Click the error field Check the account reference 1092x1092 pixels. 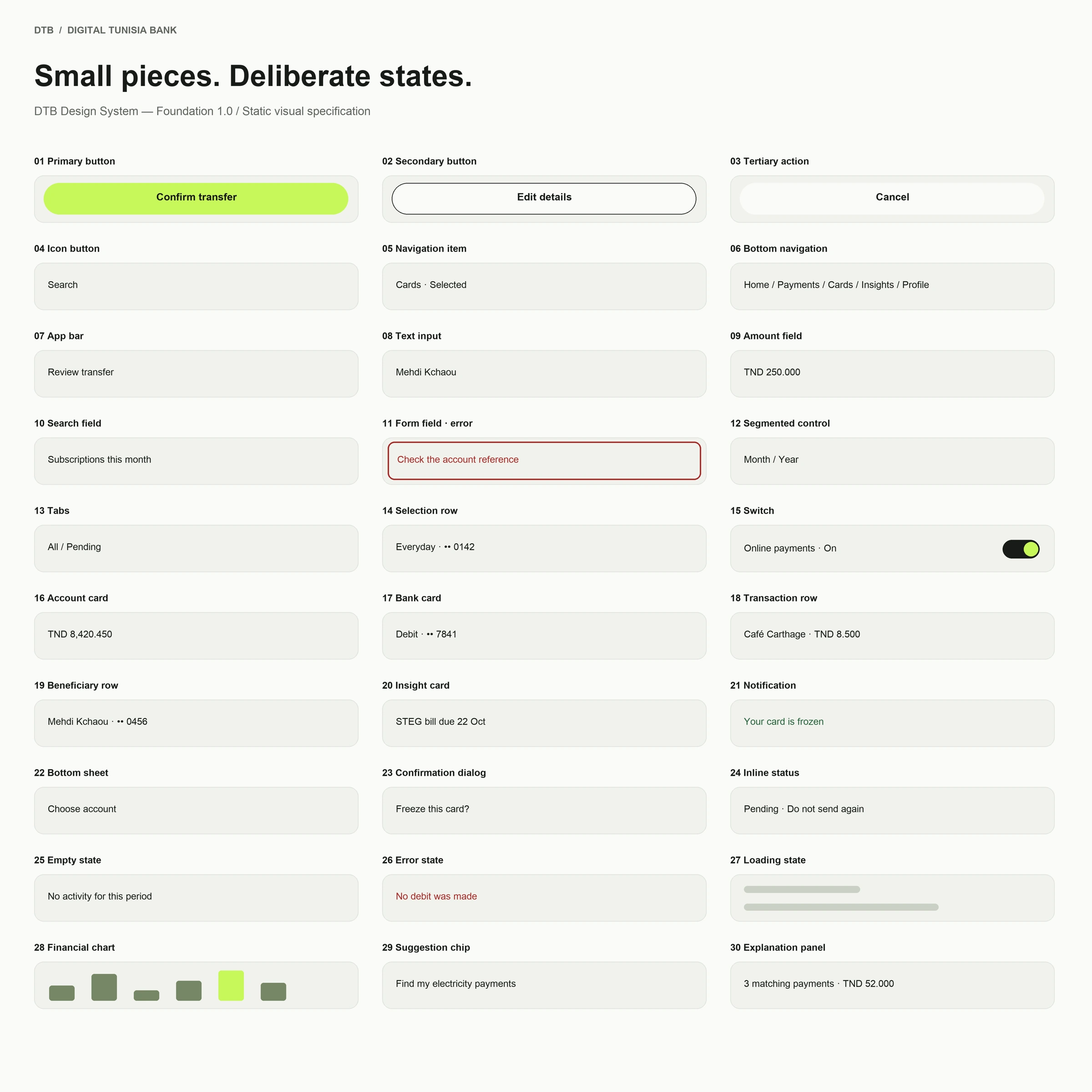(544, 460)
